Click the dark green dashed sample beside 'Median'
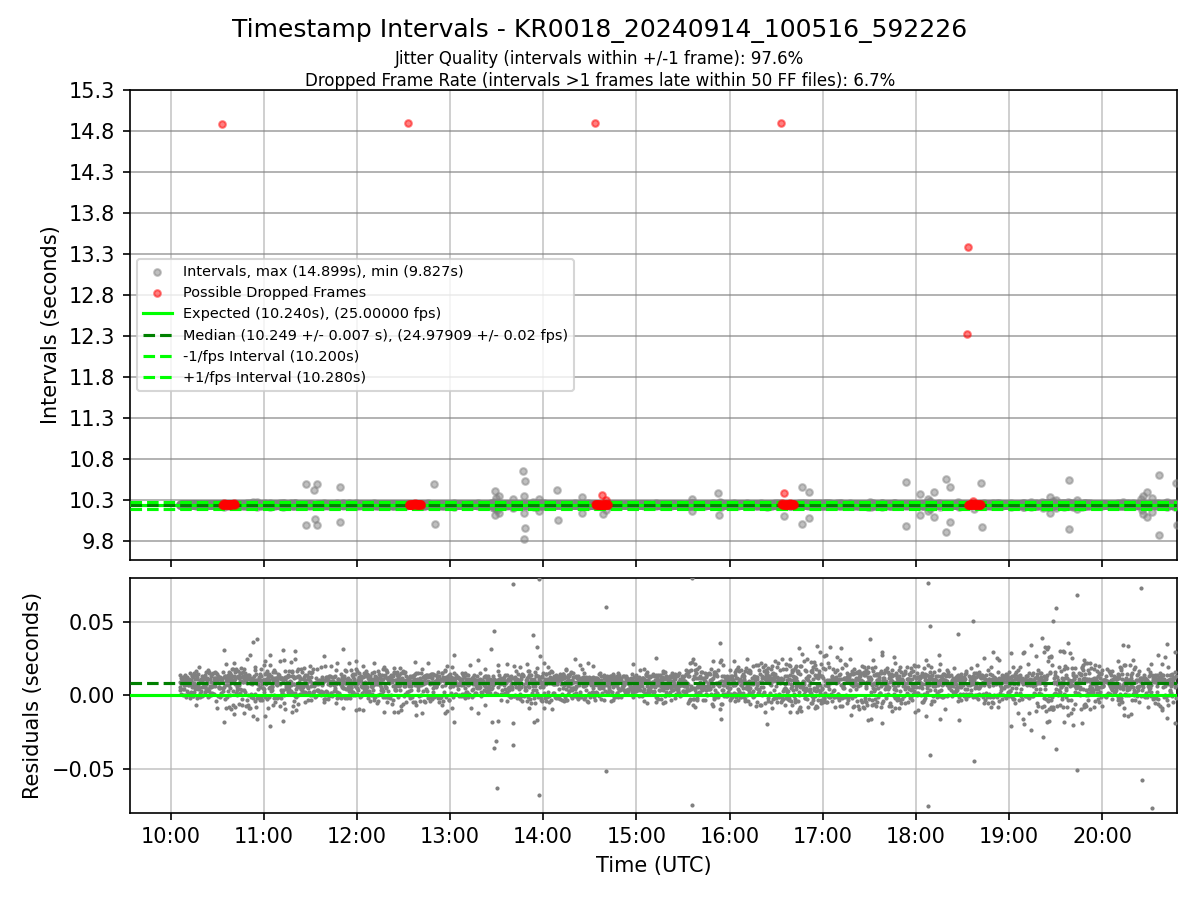The width and height of the screenshot is (1200, 900). tap(157, 335)
